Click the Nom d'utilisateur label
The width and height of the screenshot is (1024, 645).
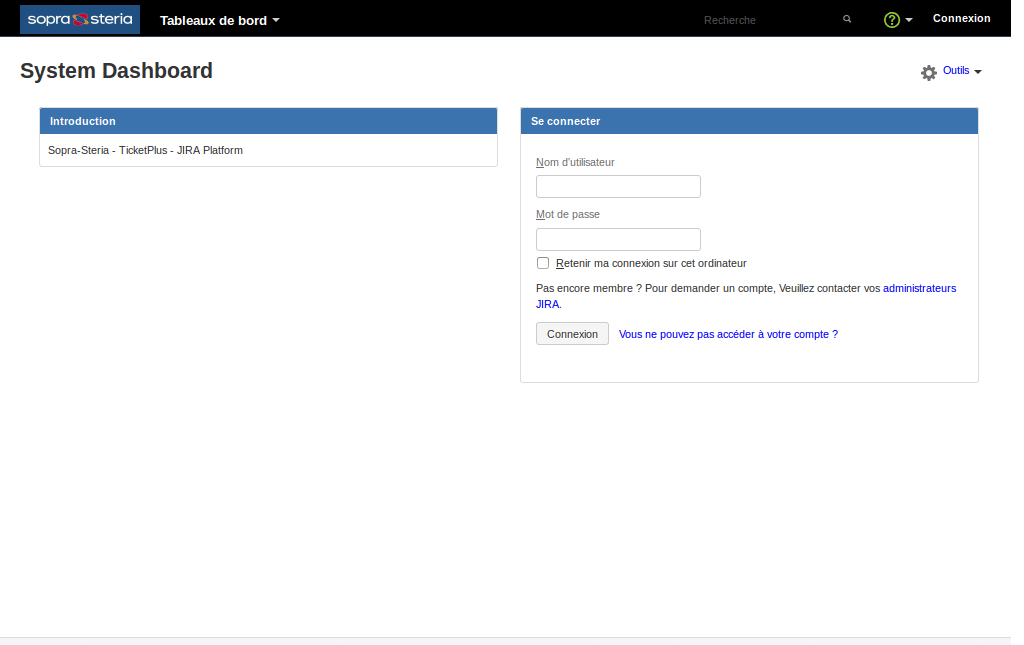pos(575,162)
